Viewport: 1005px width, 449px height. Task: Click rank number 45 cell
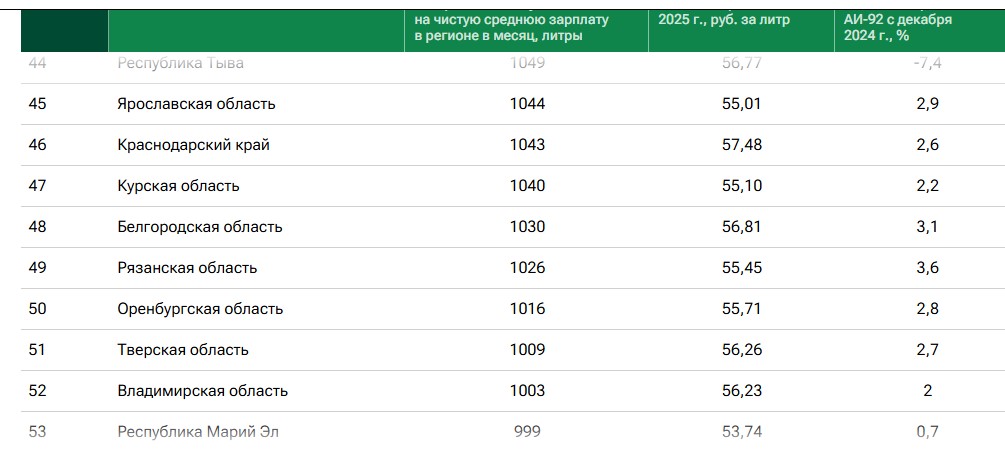pos(38,104)
